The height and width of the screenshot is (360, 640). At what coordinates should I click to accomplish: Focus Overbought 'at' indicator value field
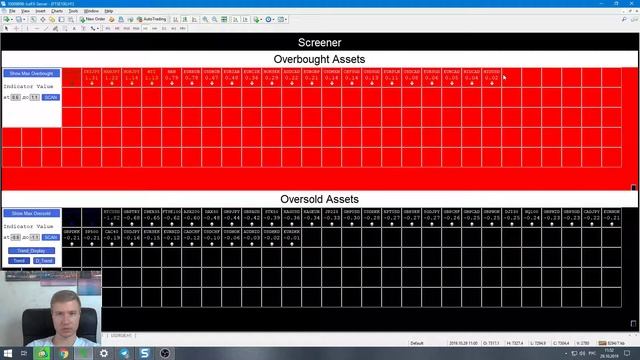click(x=16, y=98)
